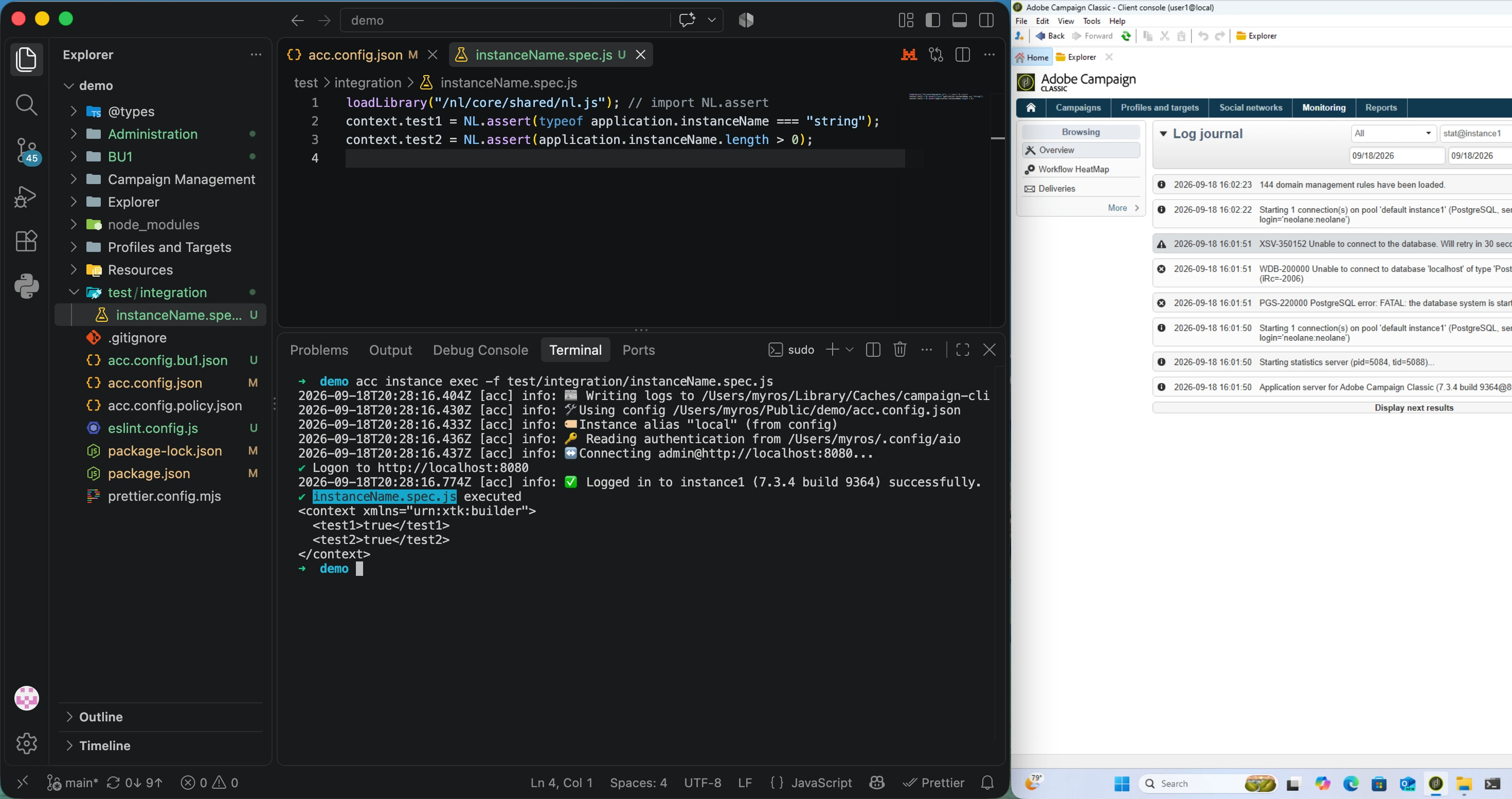Open the Campaigns tab in Adobe Campaign
This screenshot has height=799, width=1512.
tap(1078, 108)
